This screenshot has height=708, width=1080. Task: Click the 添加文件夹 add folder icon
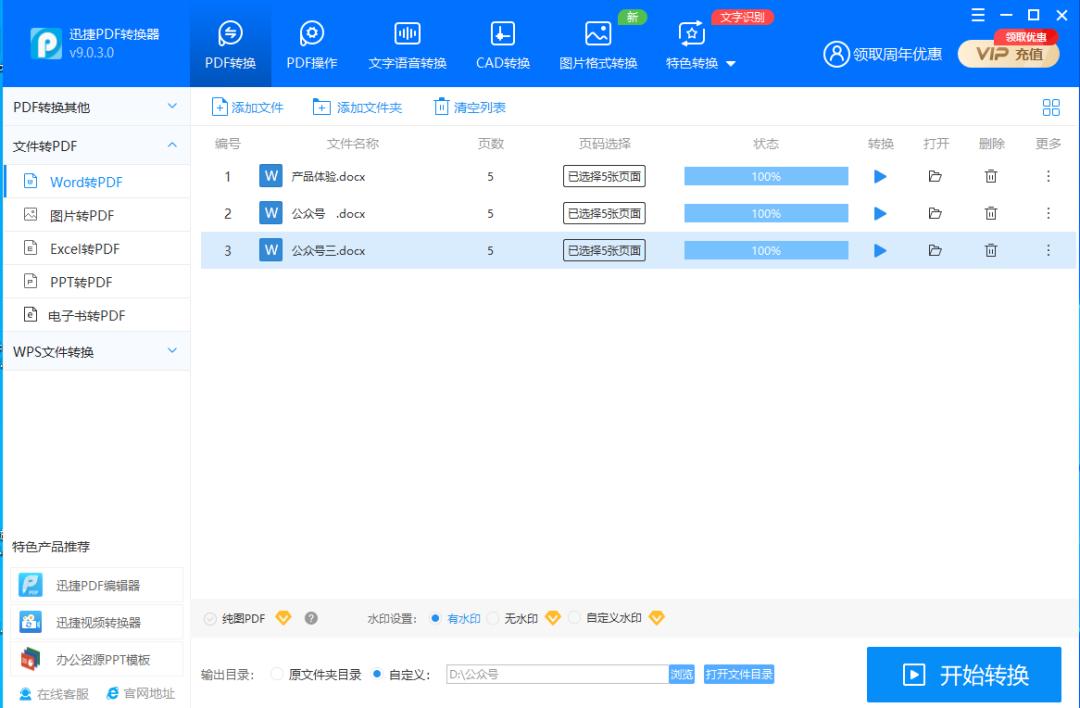(321, 106)
